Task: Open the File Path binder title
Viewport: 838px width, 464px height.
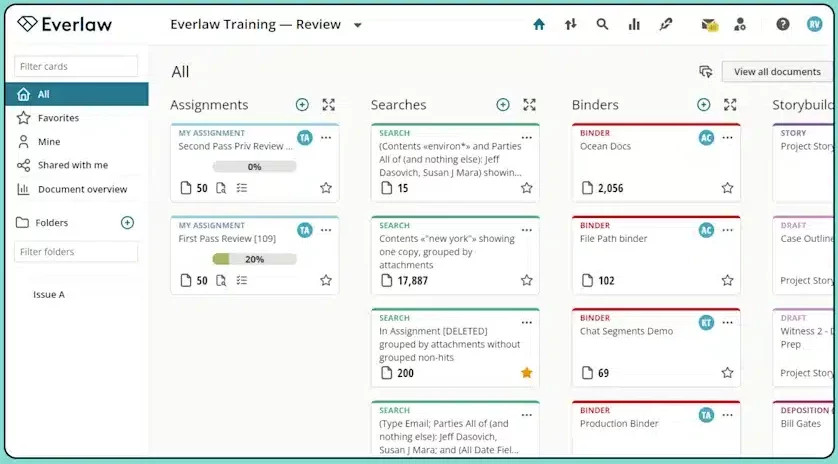Action: click(613, 239)
